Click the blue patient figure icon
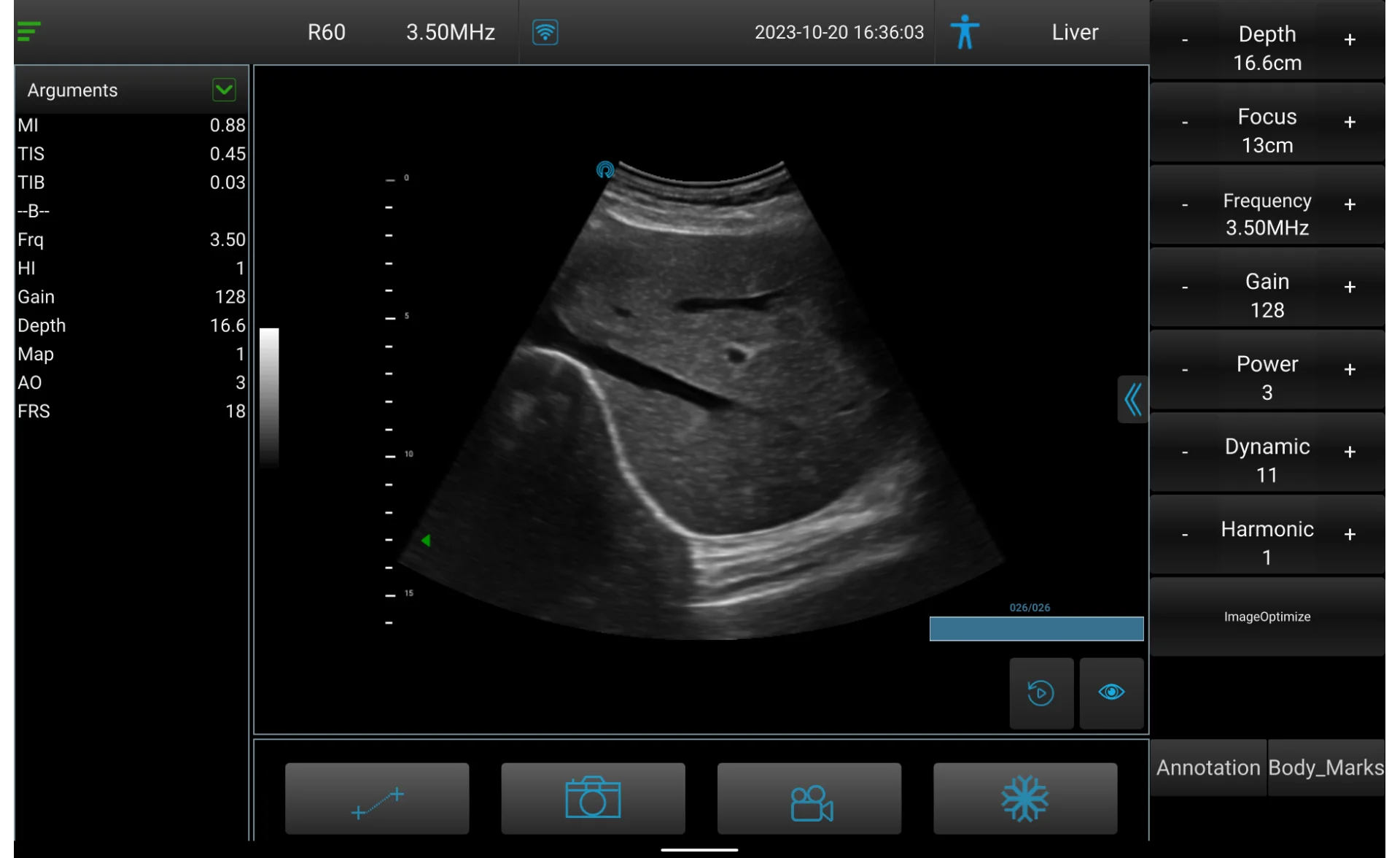Viewport: 1400px width, 858px height. (964, 32)
